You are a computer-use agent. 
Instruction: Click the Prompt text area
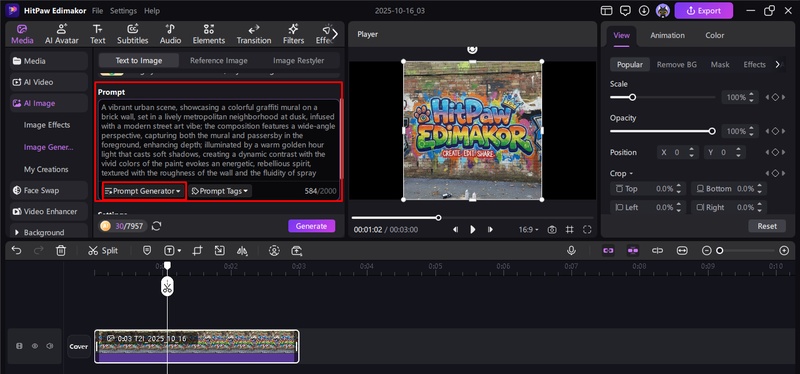click(219, 140)
